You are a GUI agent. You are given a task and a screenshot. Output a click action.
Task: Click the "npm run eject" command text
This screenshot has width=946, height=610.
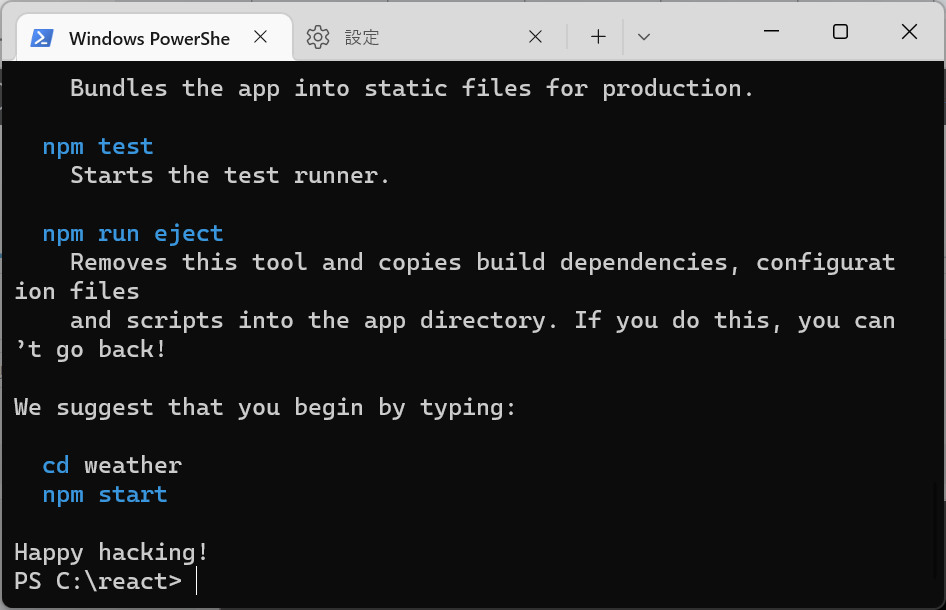(x=133, y=233)
